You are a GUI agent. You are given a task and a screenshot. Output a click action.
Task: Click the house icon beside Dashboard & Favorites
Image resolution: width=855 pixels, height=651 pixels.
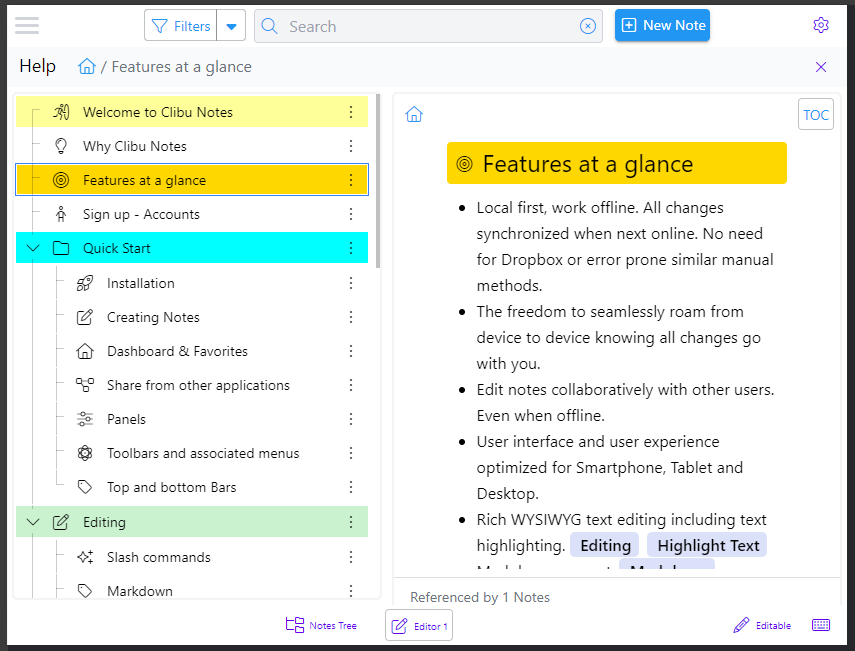85,351
